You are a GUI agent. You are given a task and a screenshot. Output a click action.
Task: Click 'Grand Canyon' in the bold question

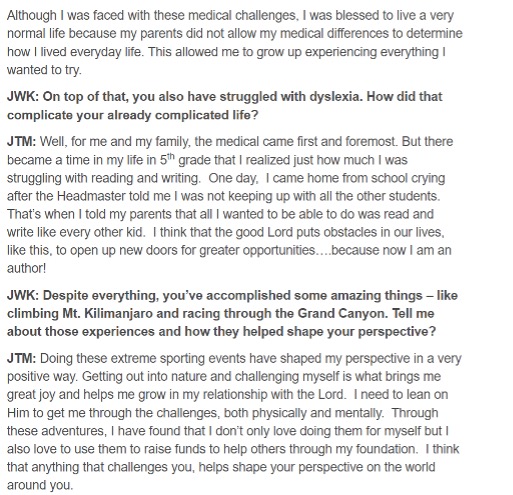click(x=342, y=314)
